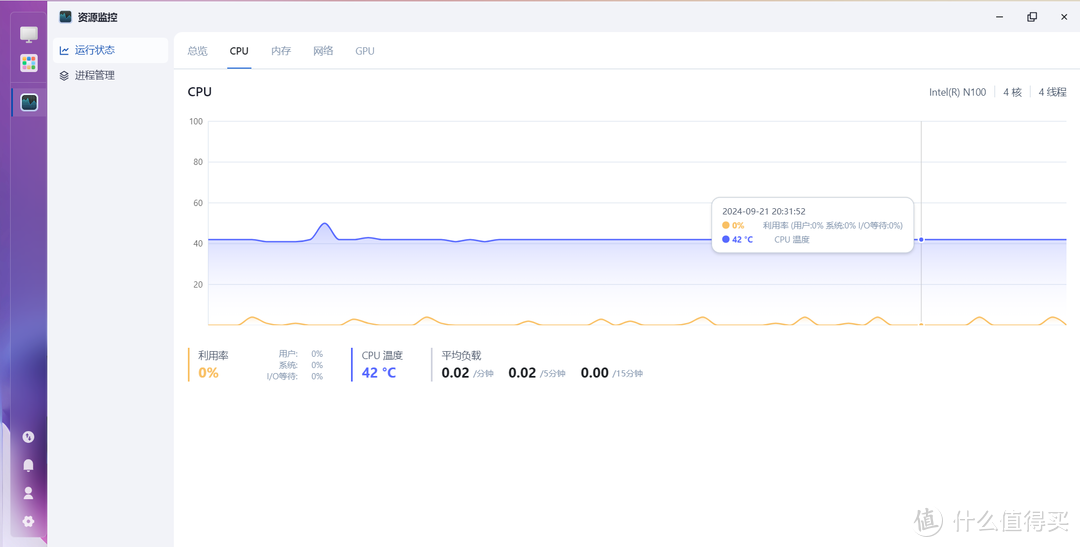The image size is (1080, 547).
Task: Open the notification bell icon
Action: [x=28, y=465]
